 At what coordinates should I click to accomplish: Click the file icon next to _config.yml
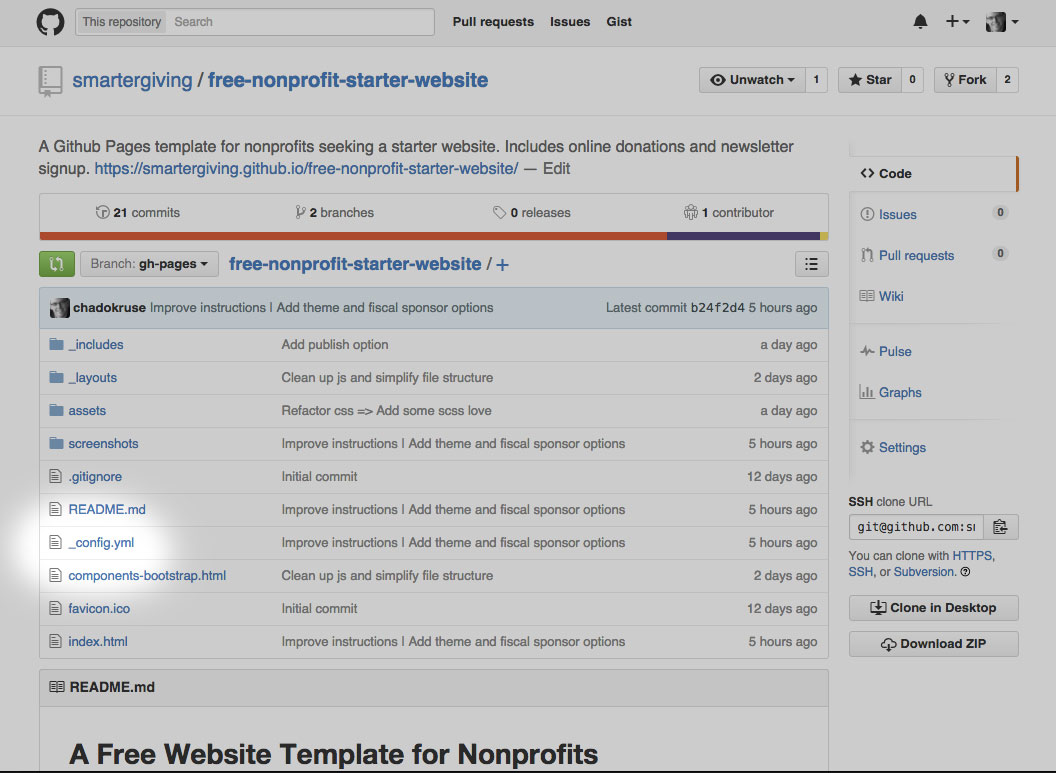pos(55,543)
